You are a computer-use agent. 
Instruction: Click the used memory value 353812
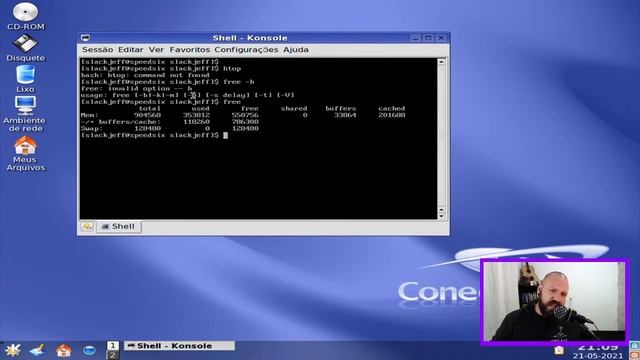[x=196, y=115]
